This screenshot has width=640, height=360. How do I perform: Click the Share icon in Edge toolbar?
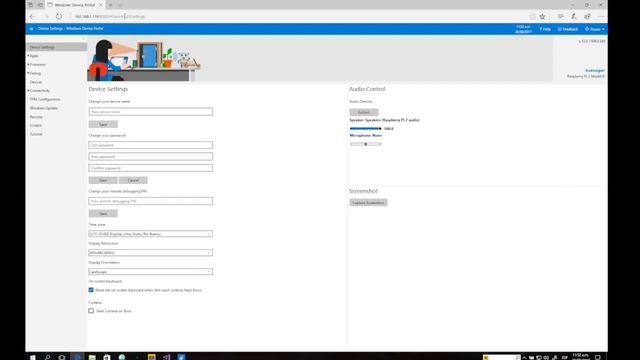587,16
